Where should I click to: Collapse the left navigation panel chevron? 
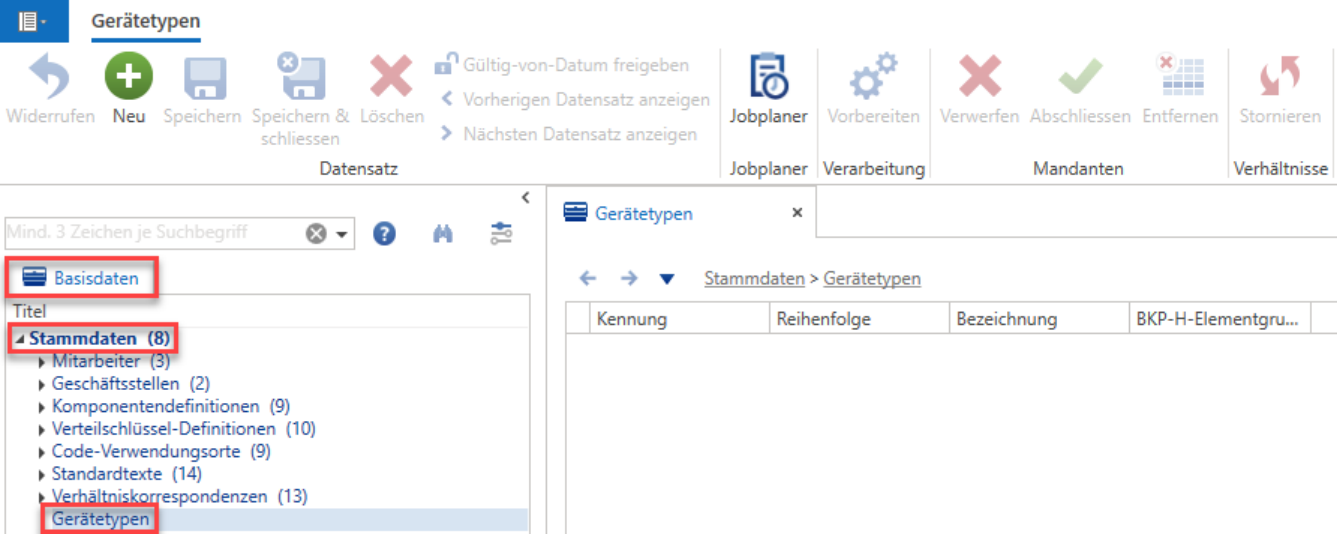coord(525,198)
